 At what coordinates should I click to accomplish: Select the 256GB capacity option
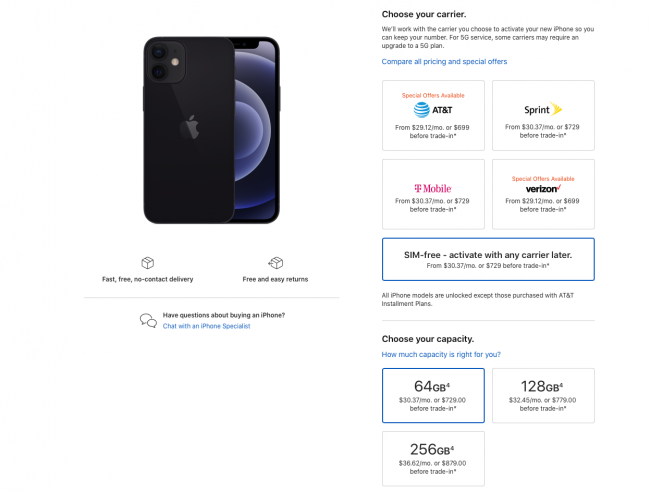click(x=433, y=458)
